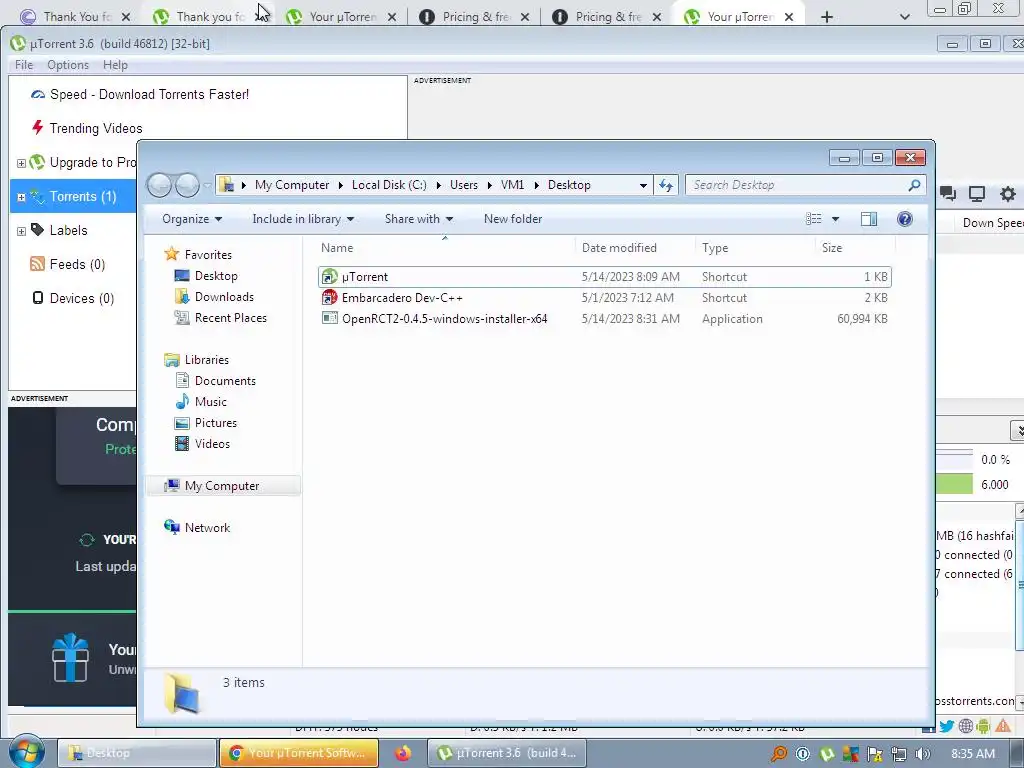Screen dimensions: 1024x768
Task: Open Trending Videos in uTorrent sidebar
Action: pos(95,129)
